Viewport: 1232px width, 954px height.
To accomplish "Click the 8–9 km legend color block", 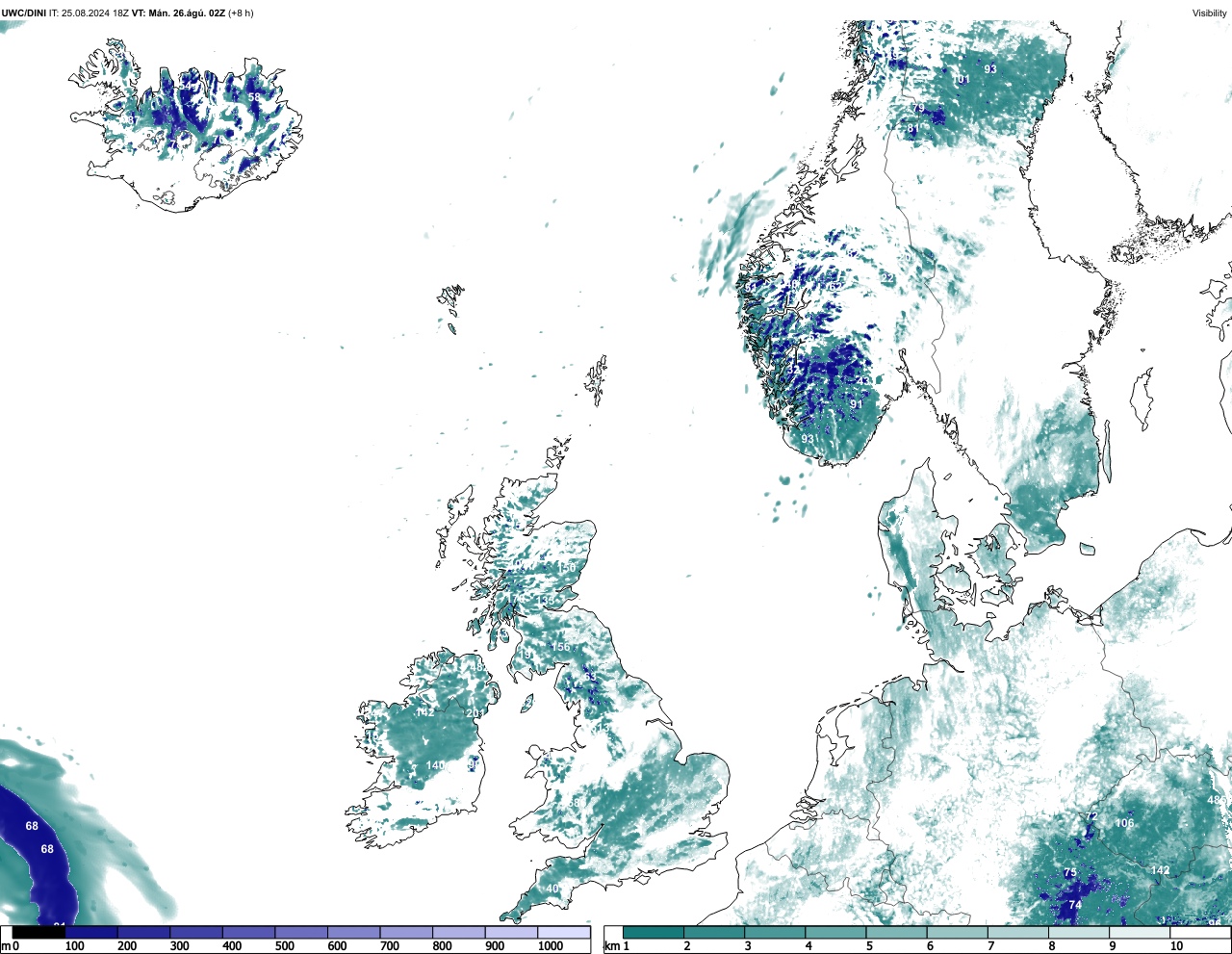I will click(1078, 932).
